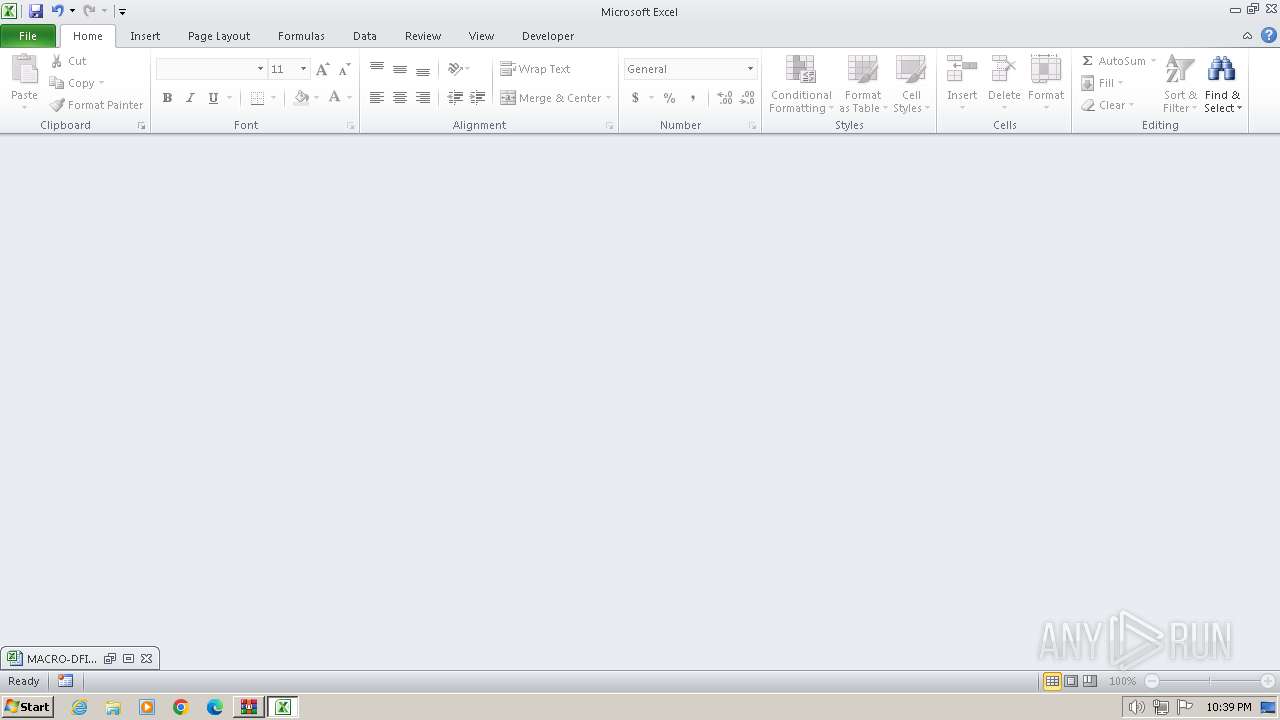Click Increase Decimal icon
Viewport: 1280px width, 720px height.
click(x=724, y=98)
